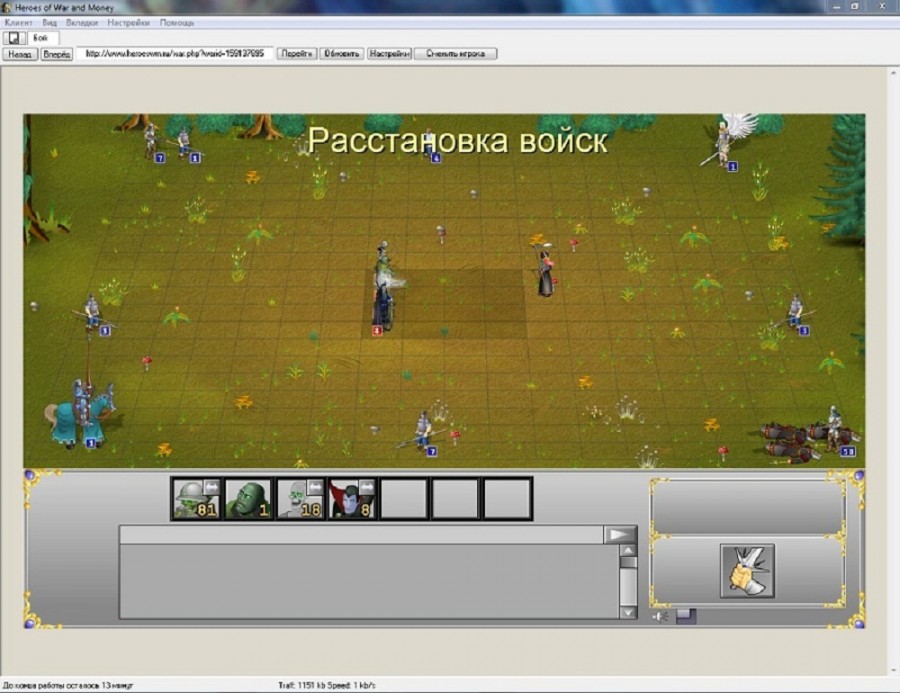The width and height of the screenshot is (900, 693).
Task: Go forward with the Вперёд button
Action: [x=57, y=54]
